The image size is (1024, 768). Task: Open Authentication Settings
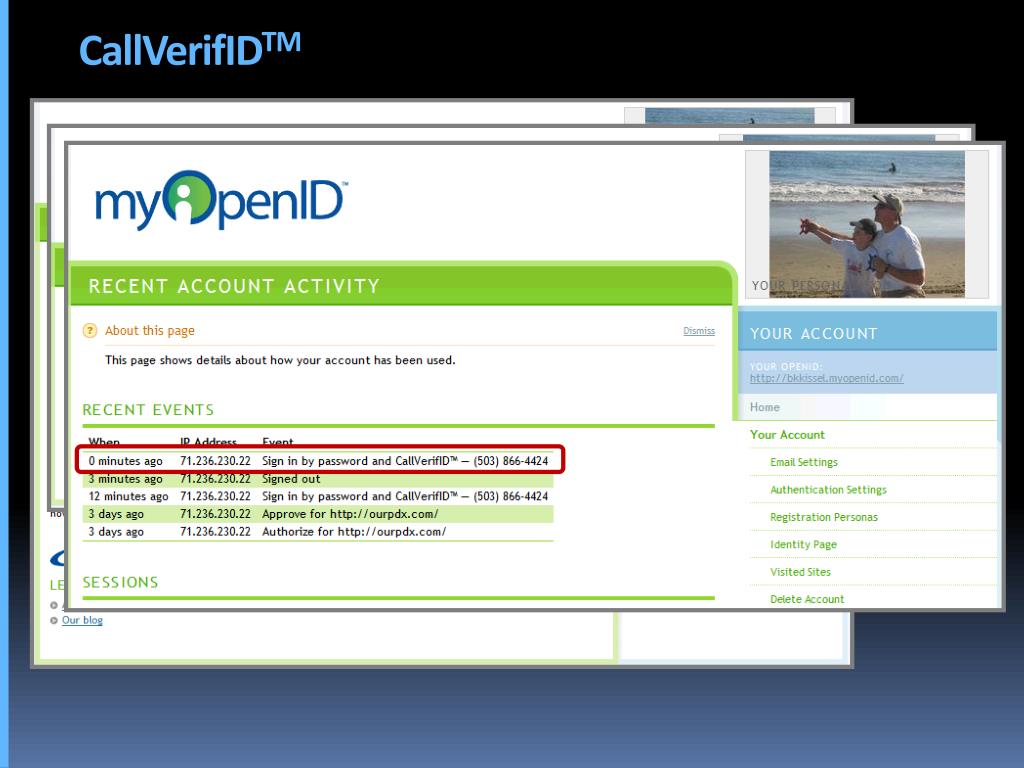click(828, 490)
